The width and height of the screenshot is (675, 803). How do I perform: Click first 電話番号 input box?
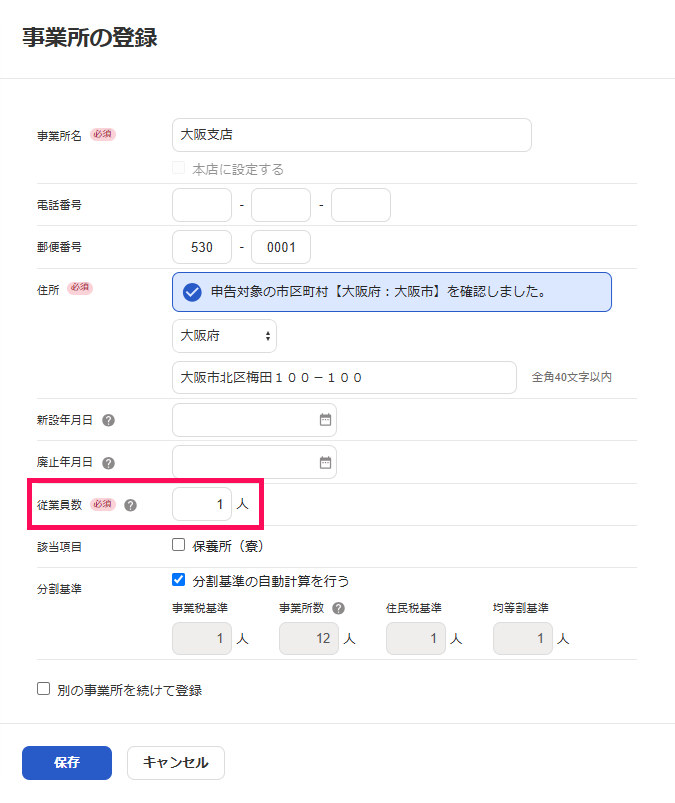pyautogui.click(x=202, y=205)
